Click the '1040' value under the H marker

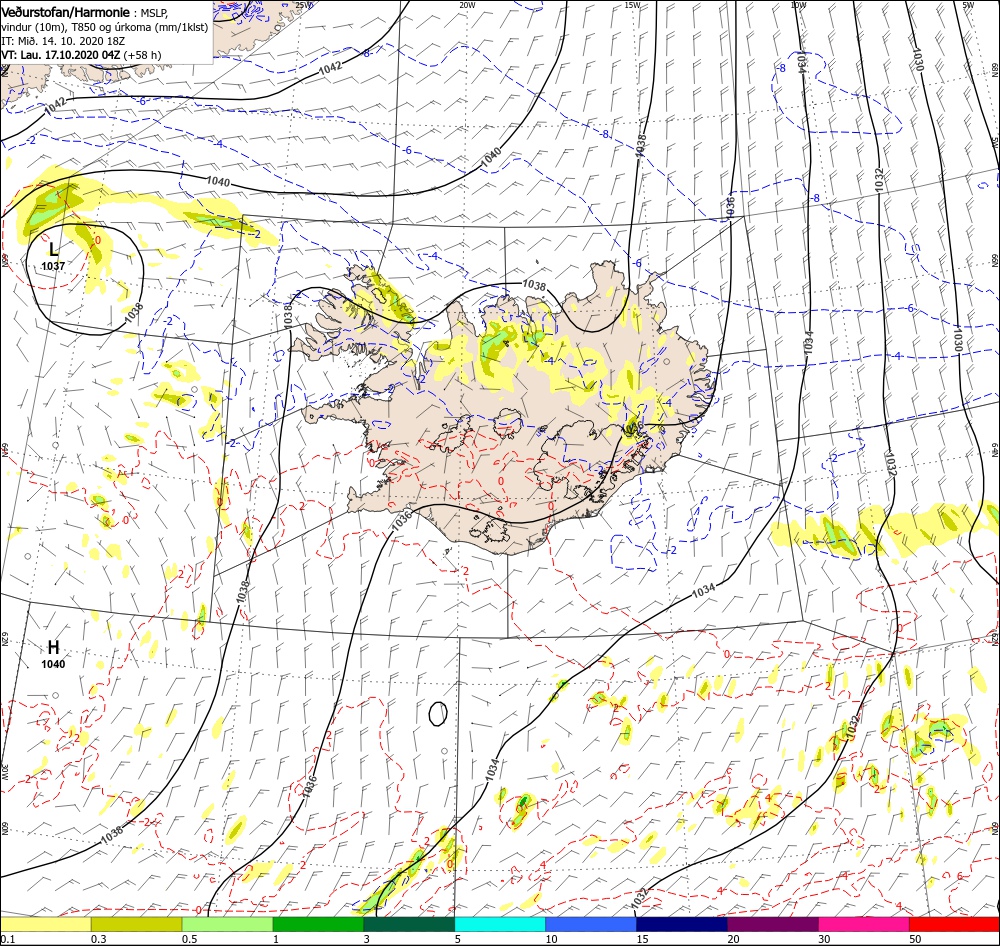(54, 664)
